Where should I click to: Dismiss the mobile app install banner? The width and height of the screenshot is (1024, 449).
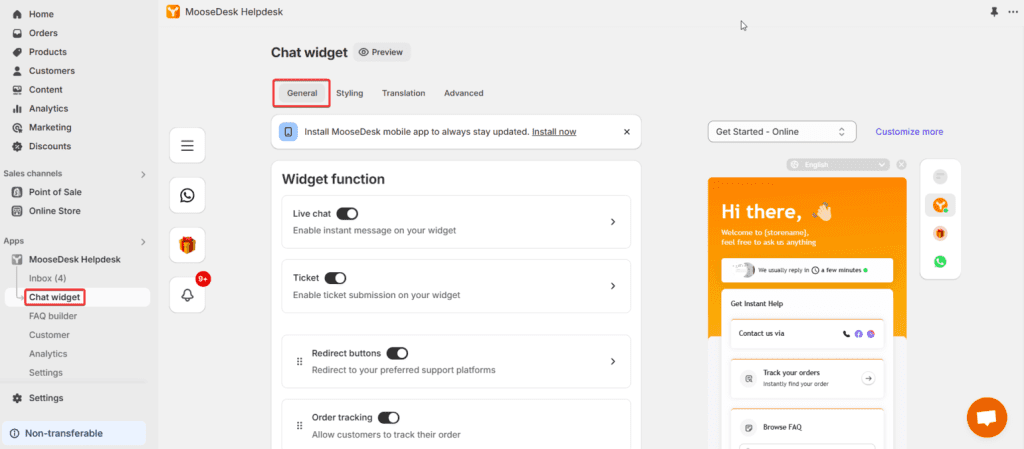pyautogui.click(x=627, y=132)
